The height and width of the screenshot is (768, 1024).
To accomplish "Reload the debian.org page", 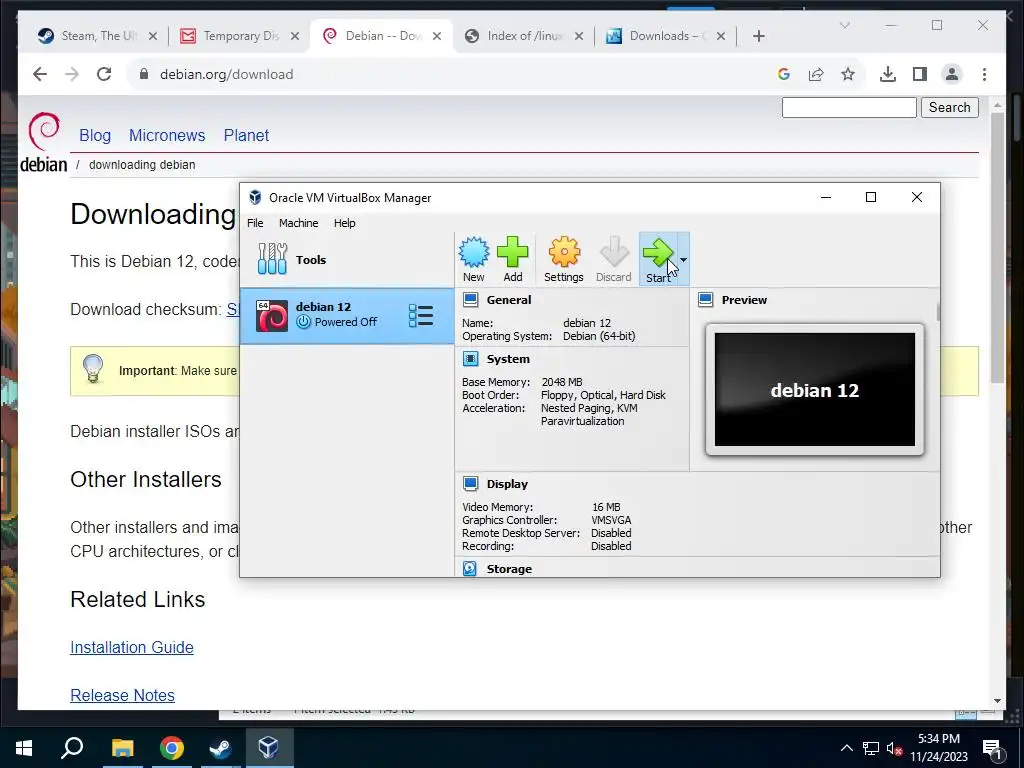I will coord(104,74).
